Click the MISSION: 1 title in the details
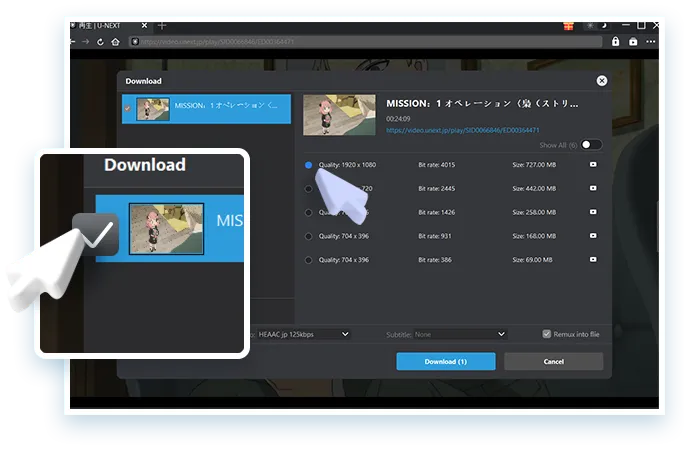This screenshot has width=684, height=449. tap(482, 103)
